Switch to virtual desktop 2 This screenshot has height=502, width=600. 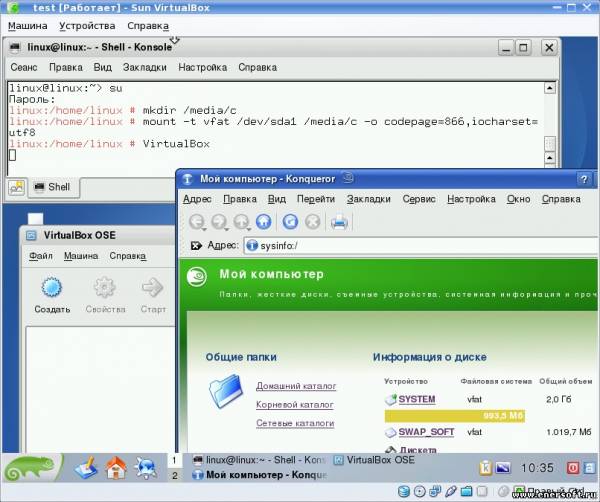pos(174,475)
